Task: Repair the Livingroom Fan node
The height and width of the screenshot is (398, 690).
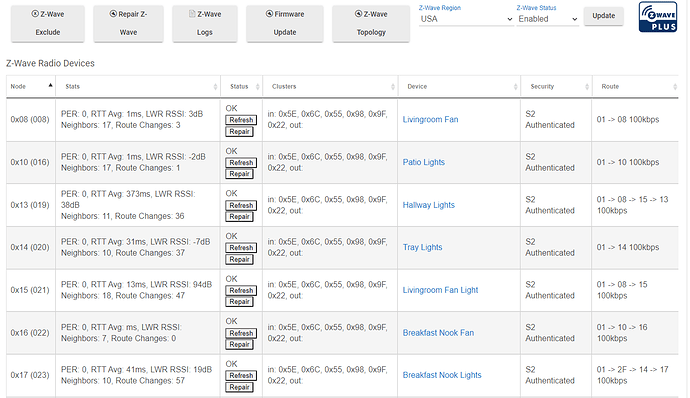Action: 239,132
